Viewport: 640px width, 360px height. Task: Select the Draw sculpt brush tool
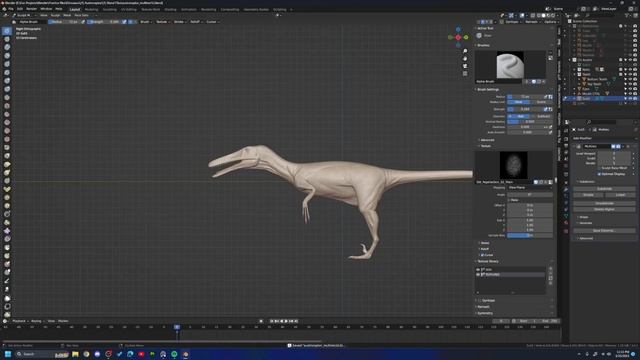pos(7,31)
